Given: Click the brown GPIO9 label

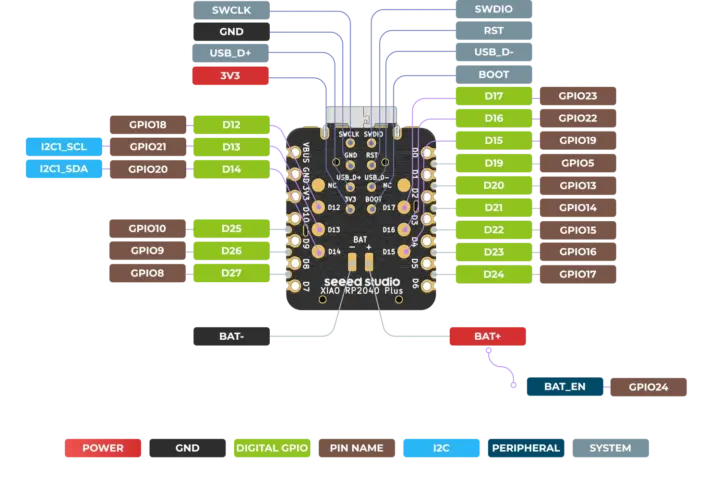Looking at the screenshot, I should (x=147, y=250).
